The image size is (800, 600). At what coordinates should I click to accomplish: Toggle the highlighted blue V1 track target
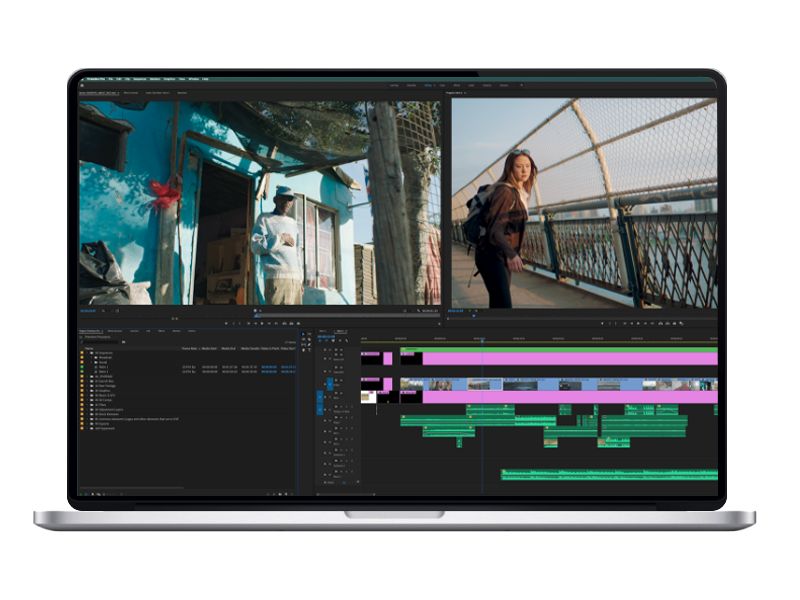point(330,384)
